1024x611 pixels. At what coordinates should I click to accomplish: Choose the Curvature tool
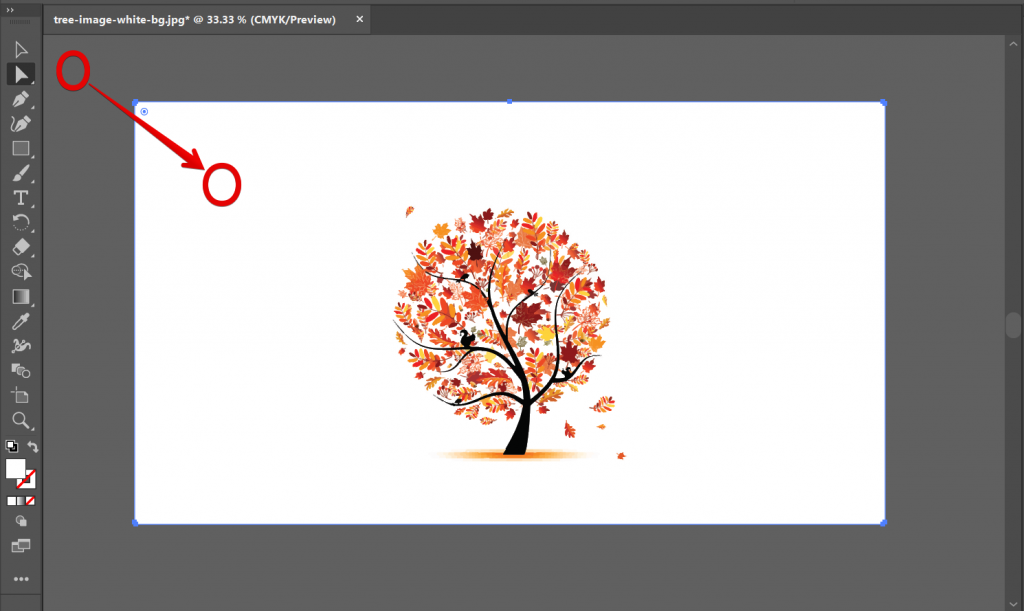tap(21, 123)
